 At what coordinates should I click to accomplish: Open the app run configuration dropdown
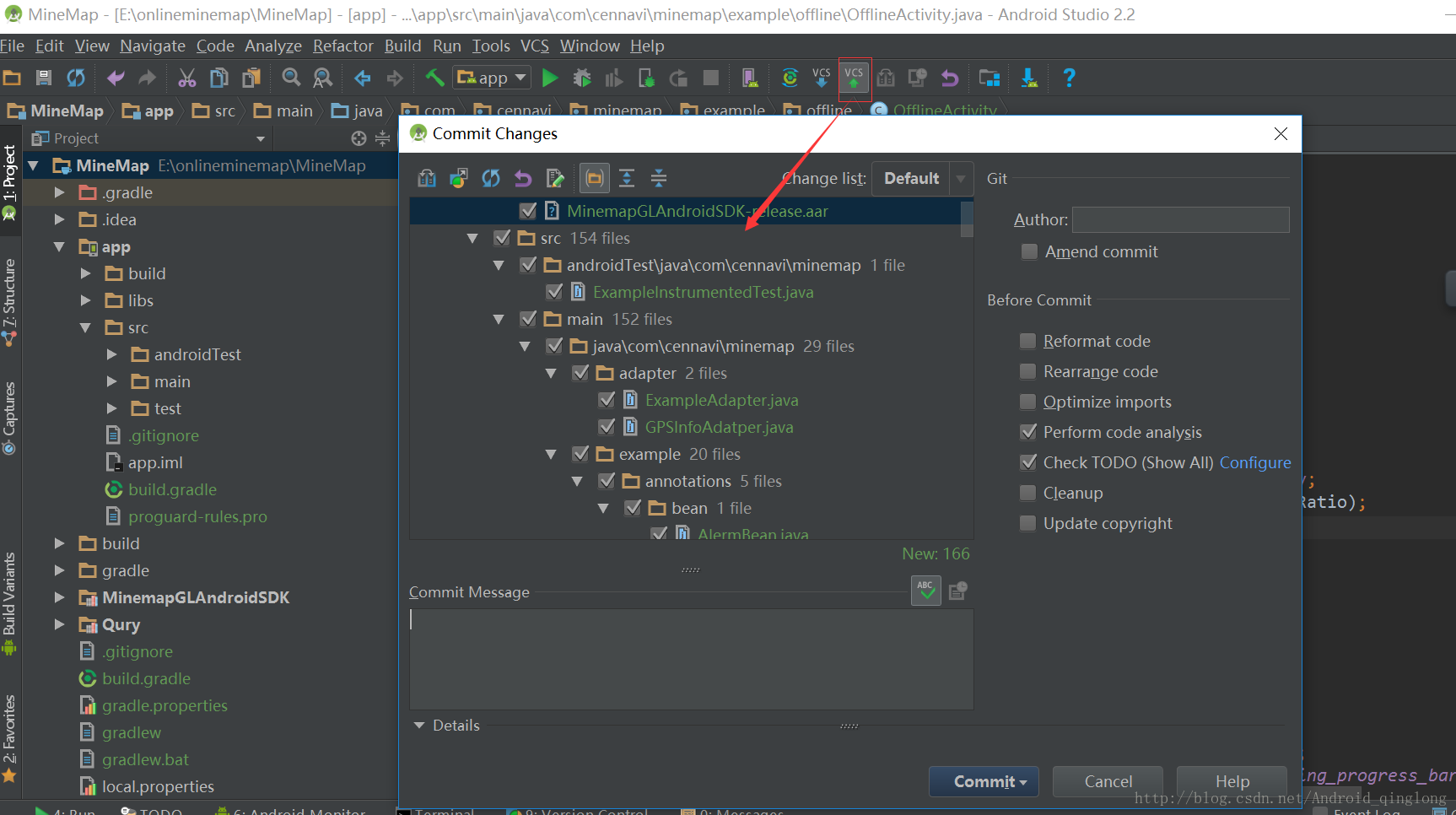[492, 78]
